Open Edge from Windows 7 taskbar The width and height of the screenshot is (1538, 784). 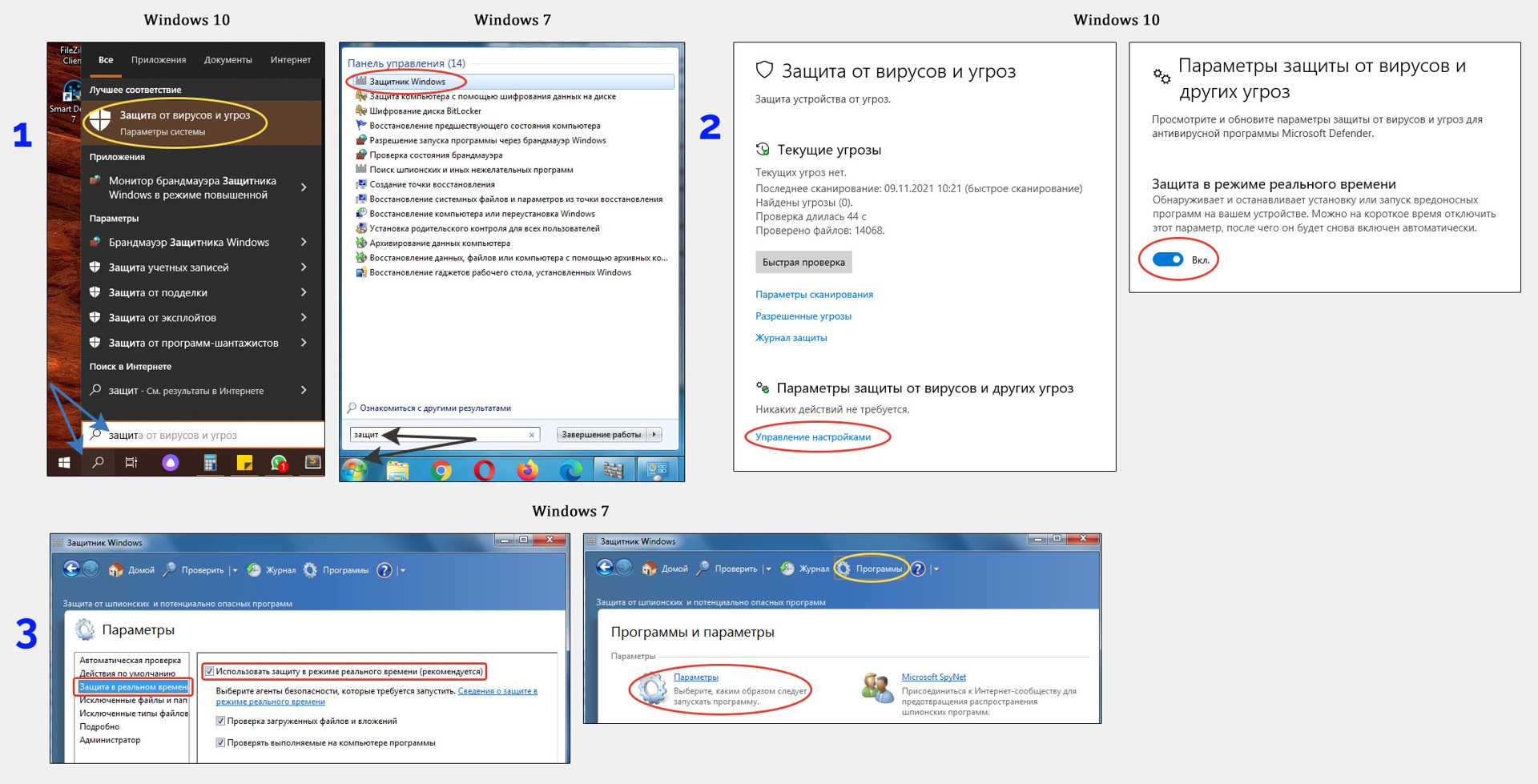[x=570, y=470]
